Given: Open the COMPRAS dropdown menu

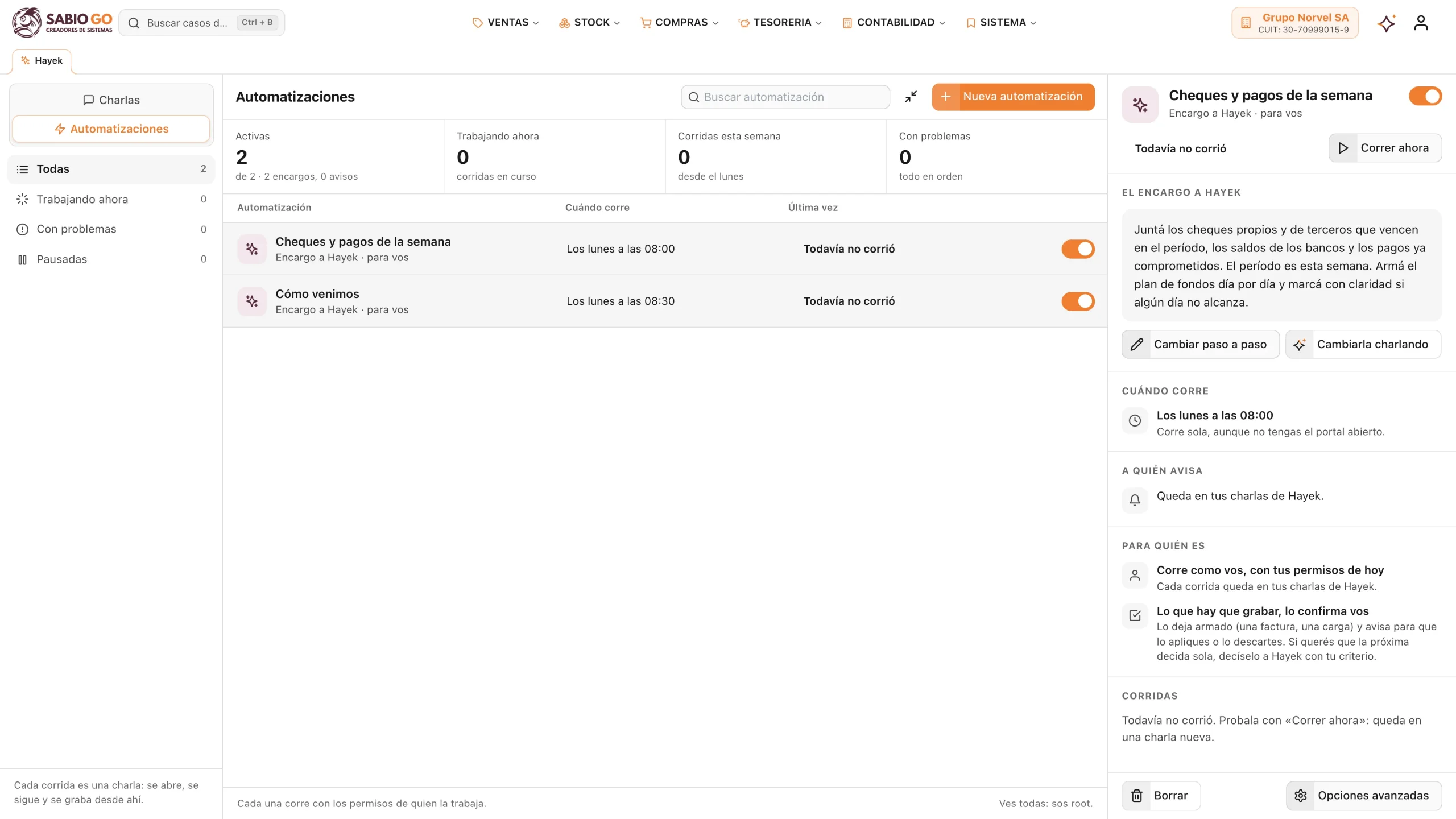Looking at the screenshot, I should click(680, 23).
